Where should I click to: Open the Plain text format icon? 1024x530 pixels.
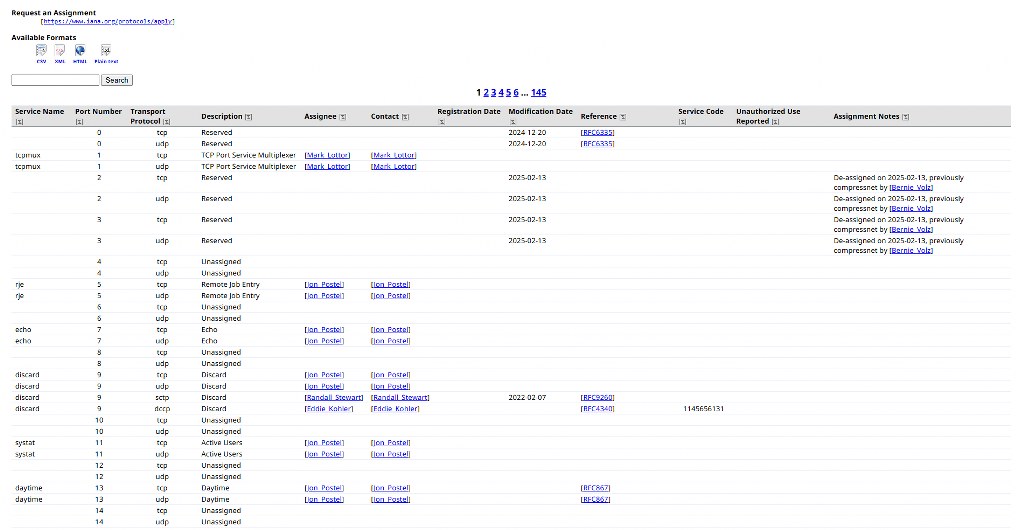click(x=106, y=52)
